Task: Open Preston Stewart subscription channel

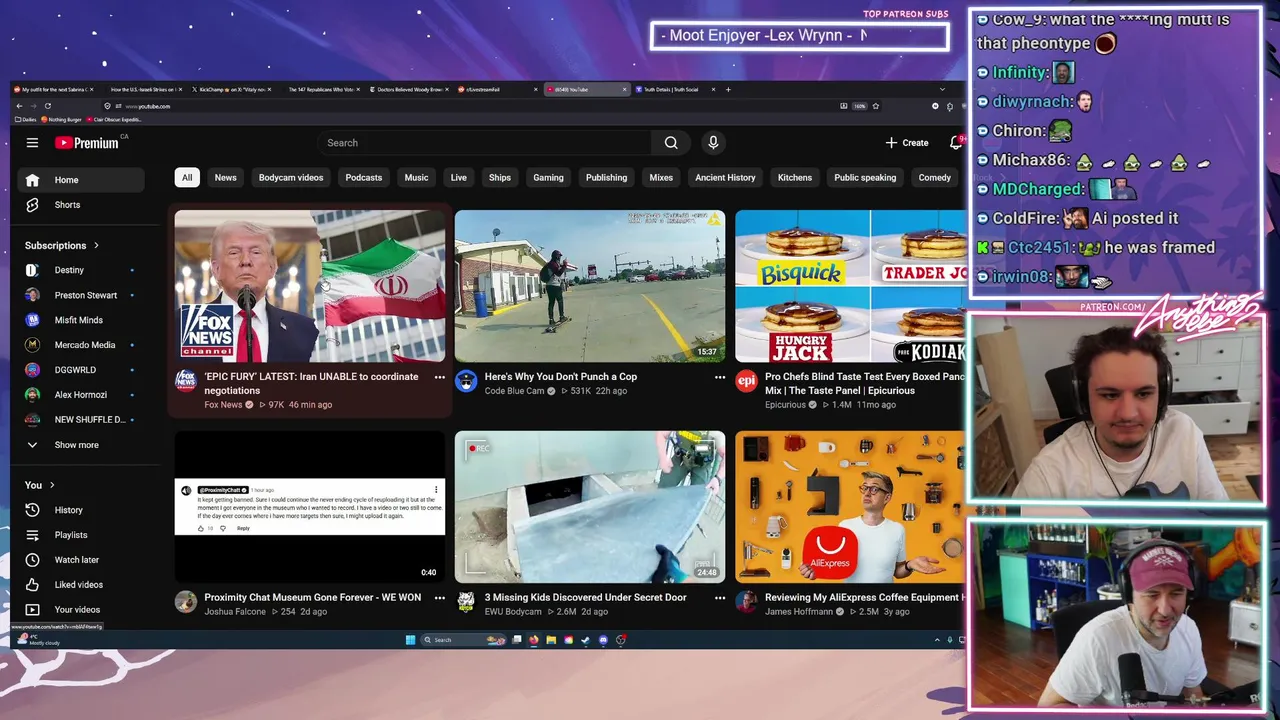Action: (82, 295)
